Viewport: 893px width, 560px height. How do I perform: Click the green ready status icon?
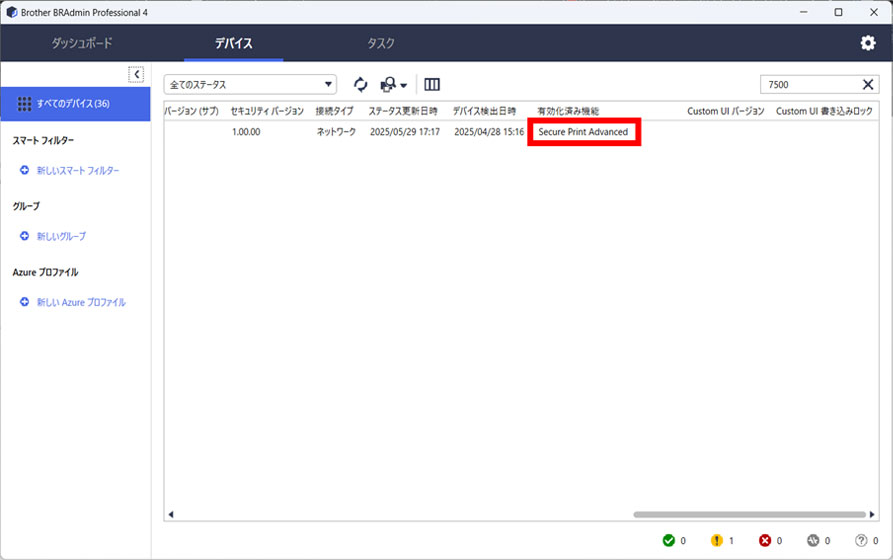tap(668, 541)
